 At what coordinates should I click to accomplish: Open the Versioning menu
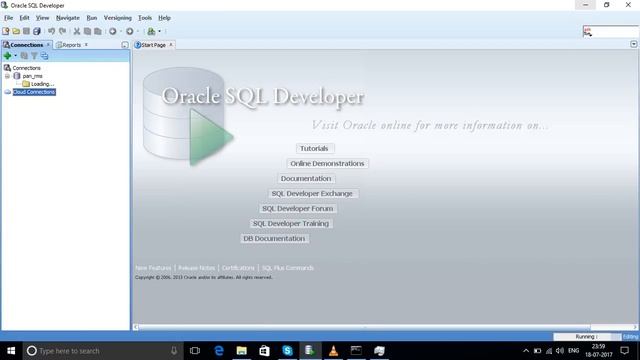(118, 18)
